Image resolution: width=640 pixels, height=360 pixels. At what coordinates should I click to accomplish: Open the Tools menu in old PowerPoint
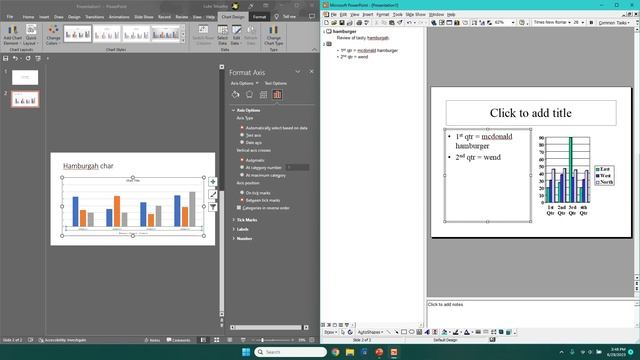[x=397, y=14]
